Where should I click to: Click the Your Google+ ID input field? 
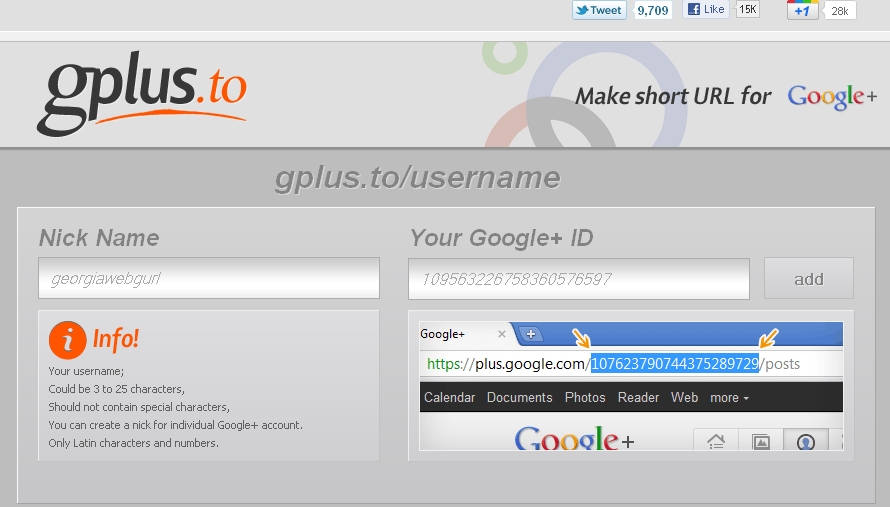click(578, 279)
